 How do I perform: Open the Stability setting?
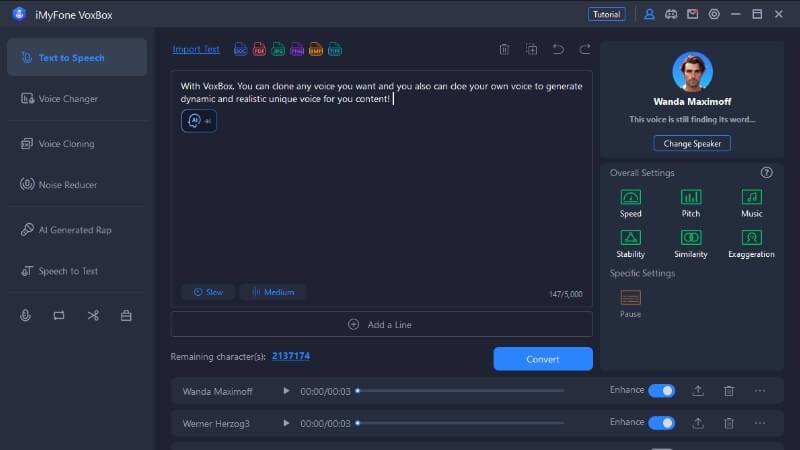tap(631, 244)
